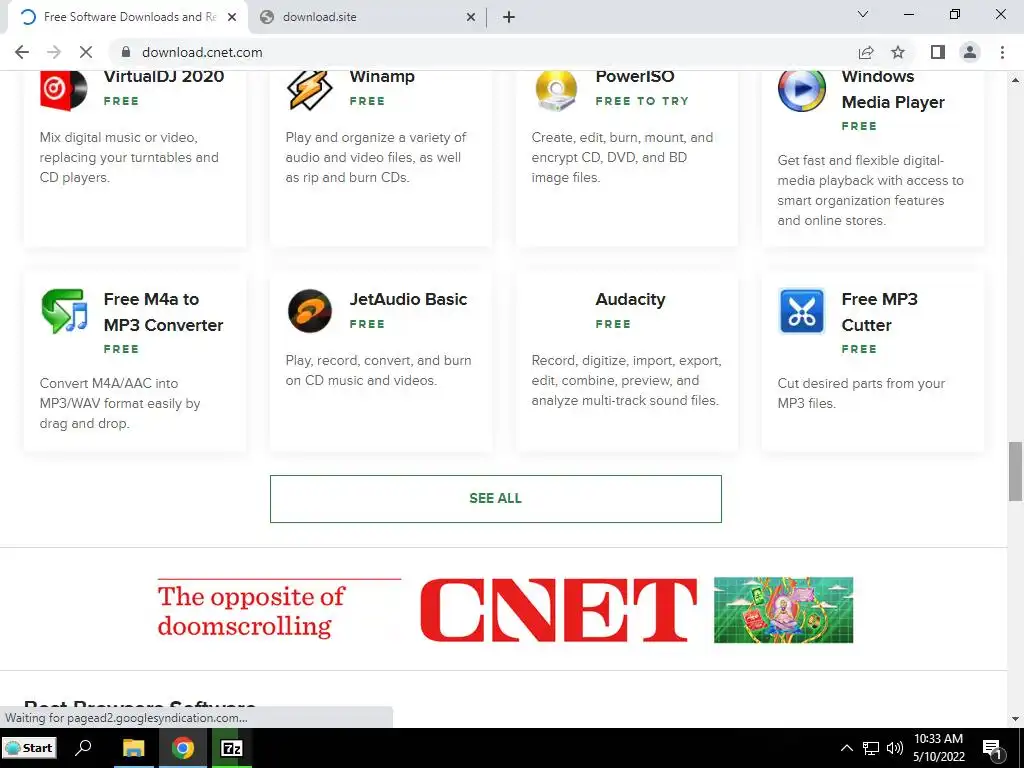1024x768 pixels.
Task: Open the Windows Media Player title link
Action: [x=893, y=89]
